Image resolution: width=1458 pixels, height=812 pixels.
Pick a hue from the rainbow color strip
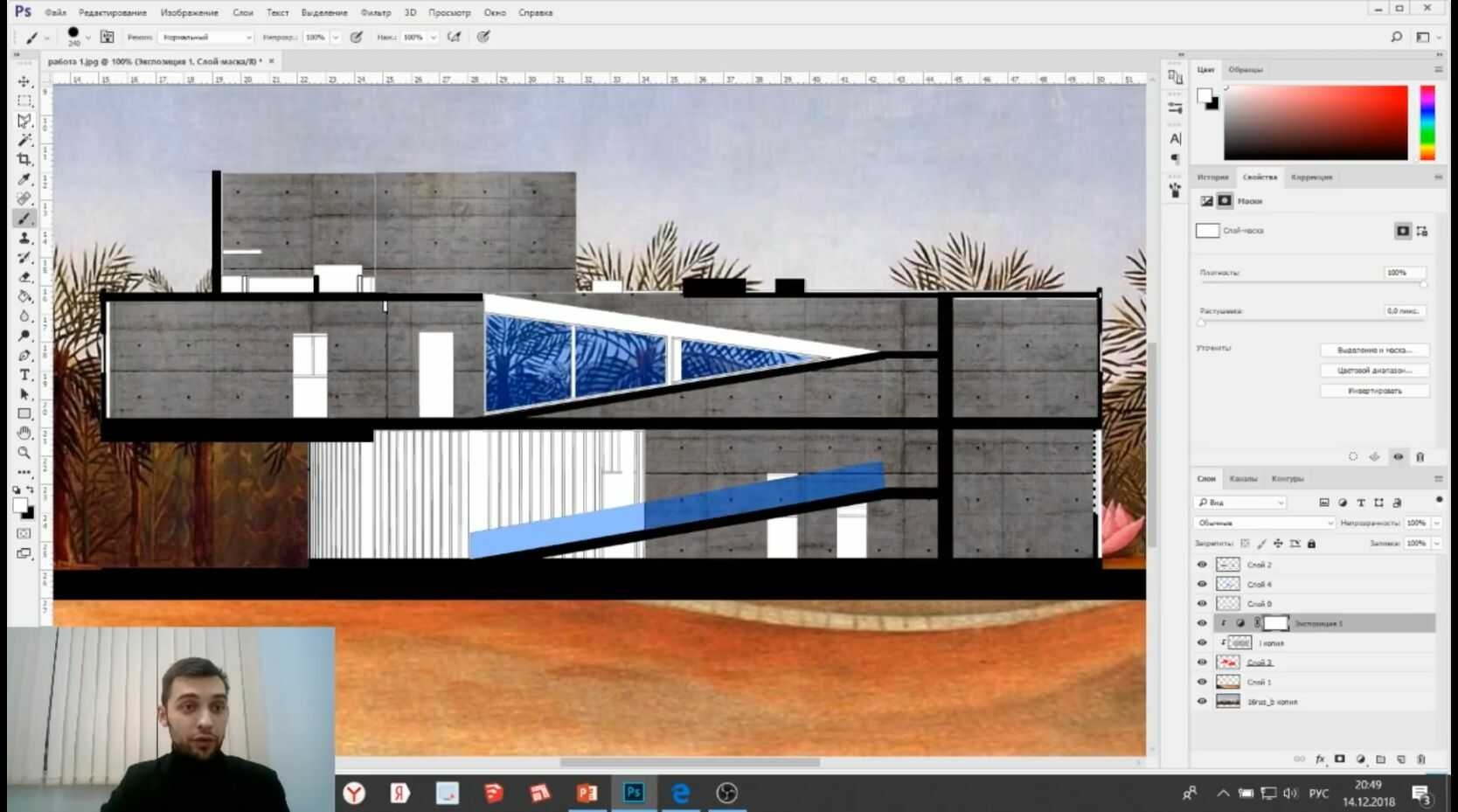[x=1427, y=122]
